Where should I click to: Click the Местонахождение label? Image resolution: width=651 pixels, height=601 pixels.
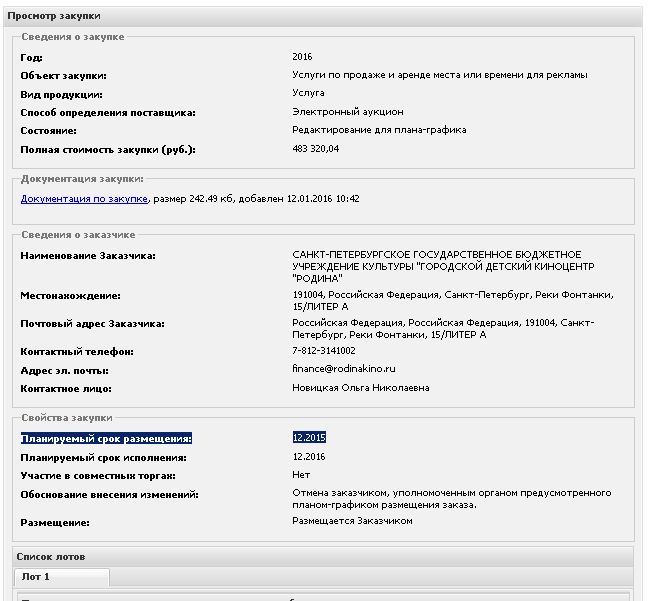pyautogui.click(x=71, y=296)
